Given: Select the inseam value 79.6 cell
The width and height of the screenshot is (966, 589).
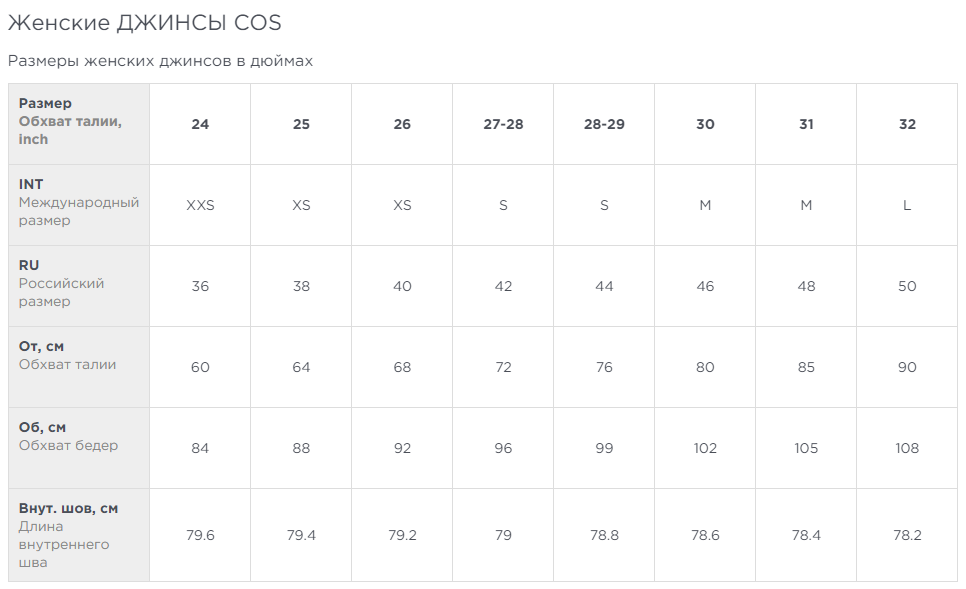Looking at the screenshot, I should point(200,535).
